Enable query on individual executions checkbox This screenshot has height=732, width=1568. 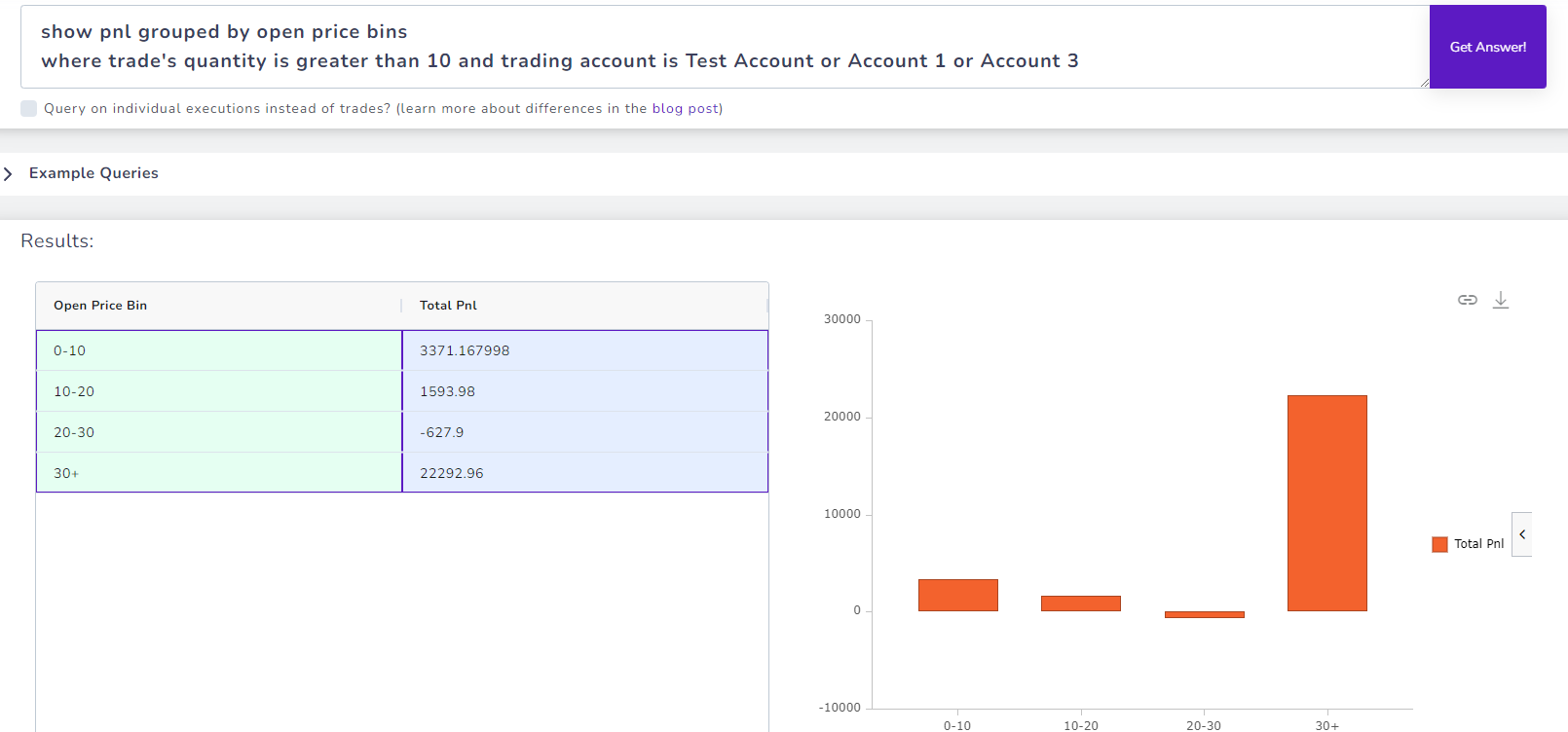tap(29, 108)
